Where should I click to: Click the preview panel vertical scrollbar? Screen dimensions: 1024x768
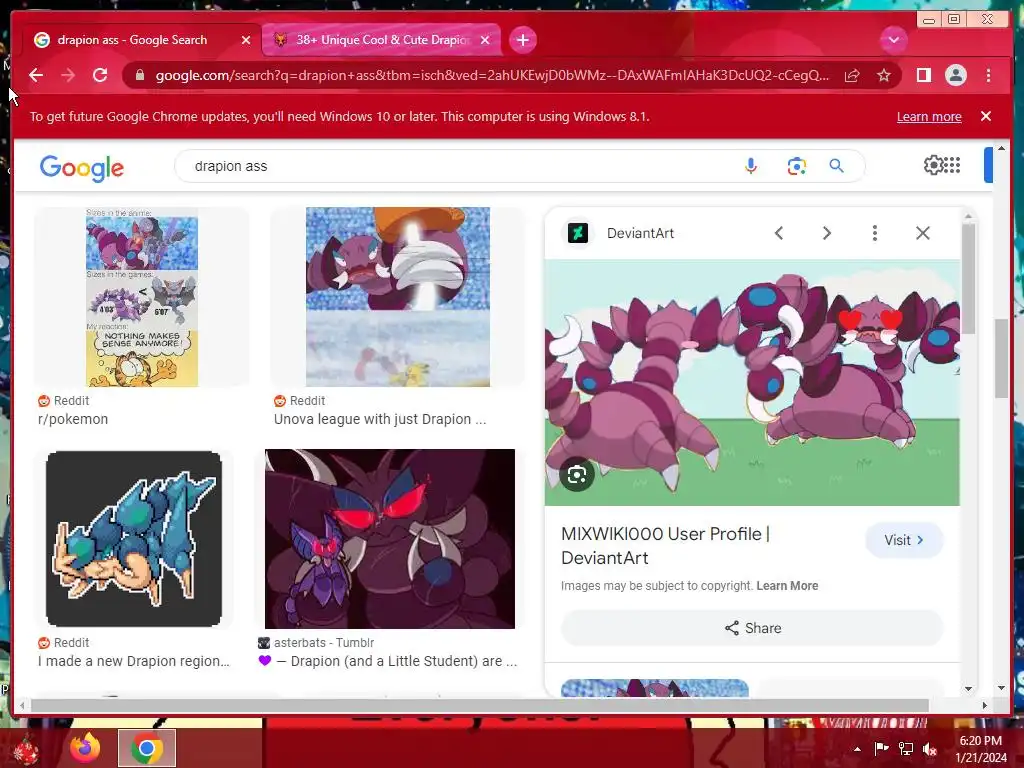tap(968, 279)
